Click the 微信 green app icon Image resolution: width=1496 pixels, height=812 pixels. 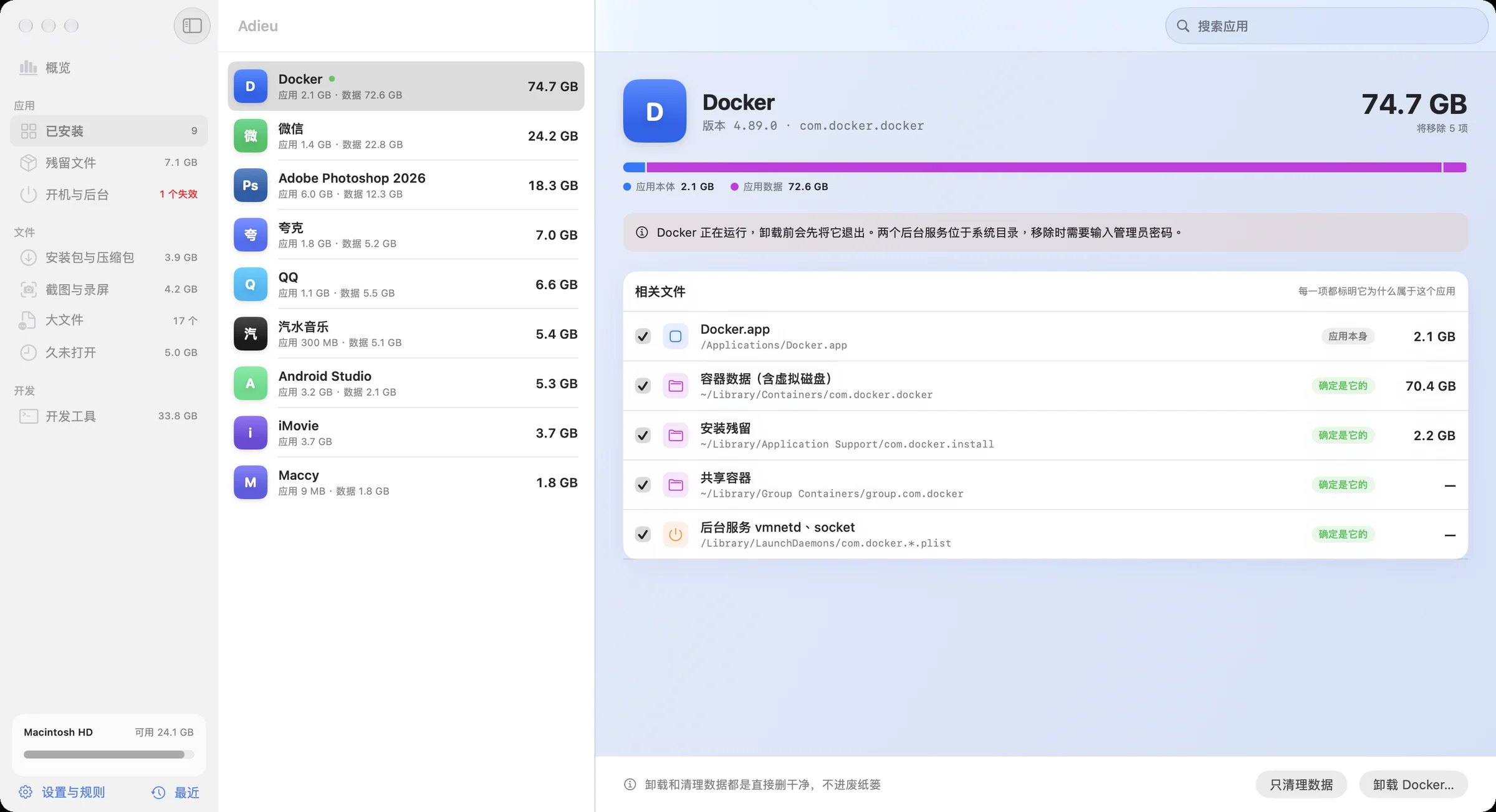pos(251,136)
